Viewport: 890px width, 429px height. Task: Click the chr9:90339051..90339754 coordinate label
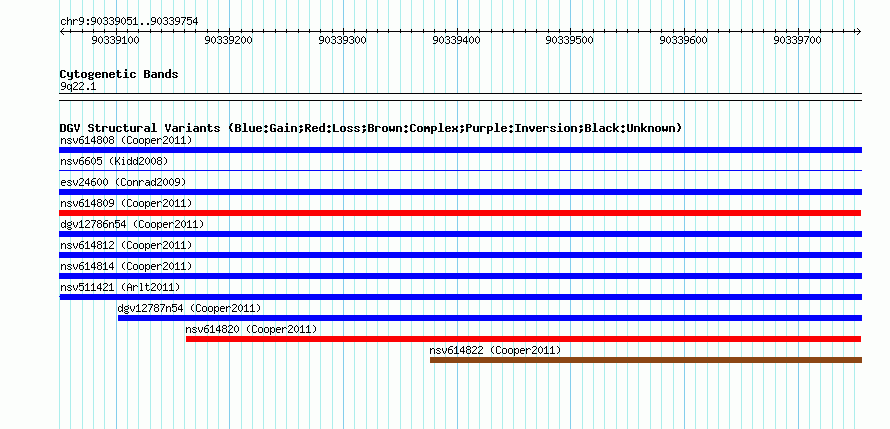(129, 22)
